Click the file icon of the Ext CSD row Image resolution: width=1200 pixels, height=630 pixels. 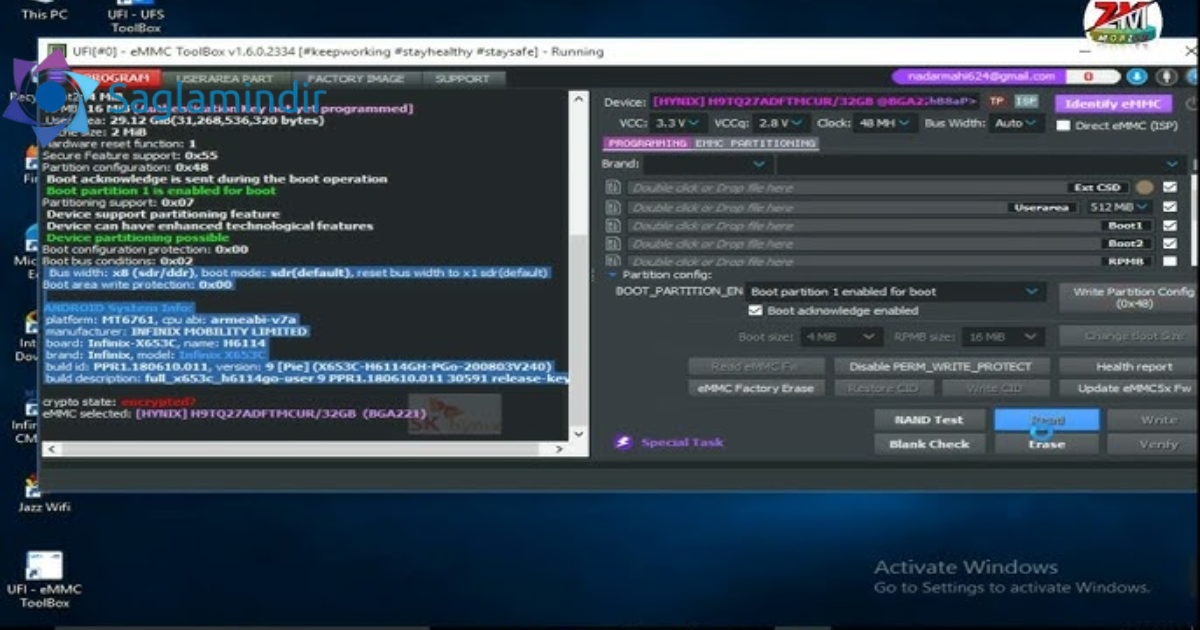[613, 188]
